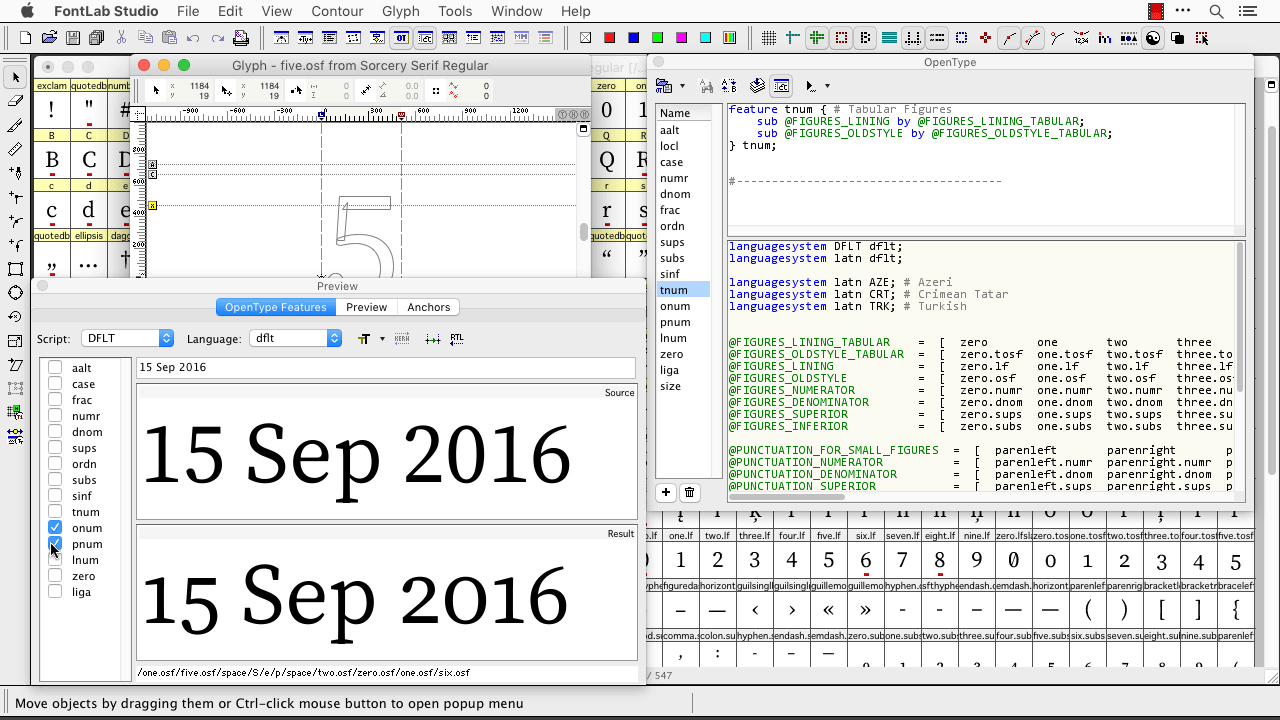Click the yin-yang icon in top toolbar
The height and width of the screenshot is (720, 1280).
tap(1153, 38)
